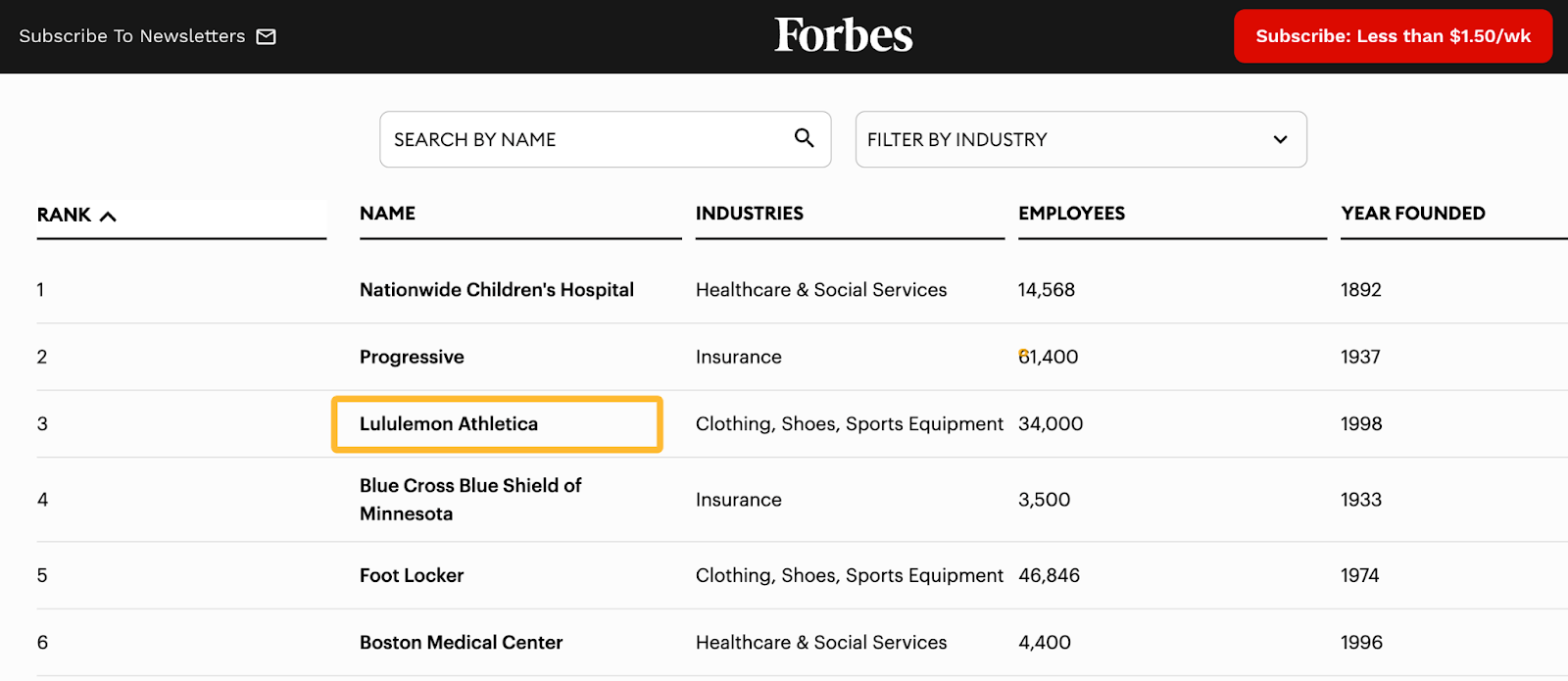
Task: Click the Forbes logo
Action: [x=842, y=35]
